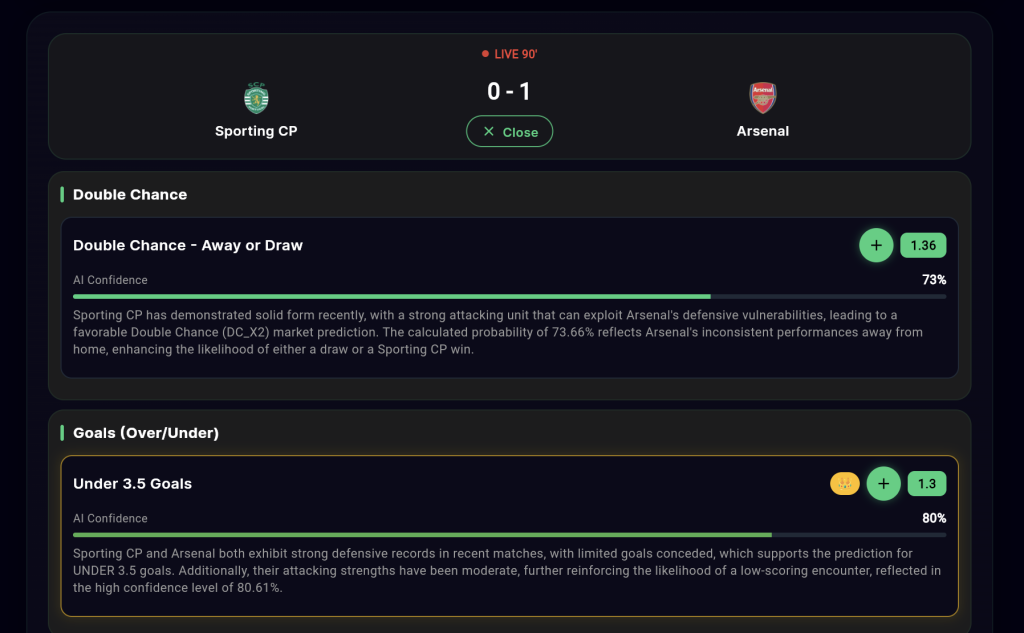Click the Goals (Over/Under) section header
Viewport: 1024px width, 633px height.
(x=146, y=433)
